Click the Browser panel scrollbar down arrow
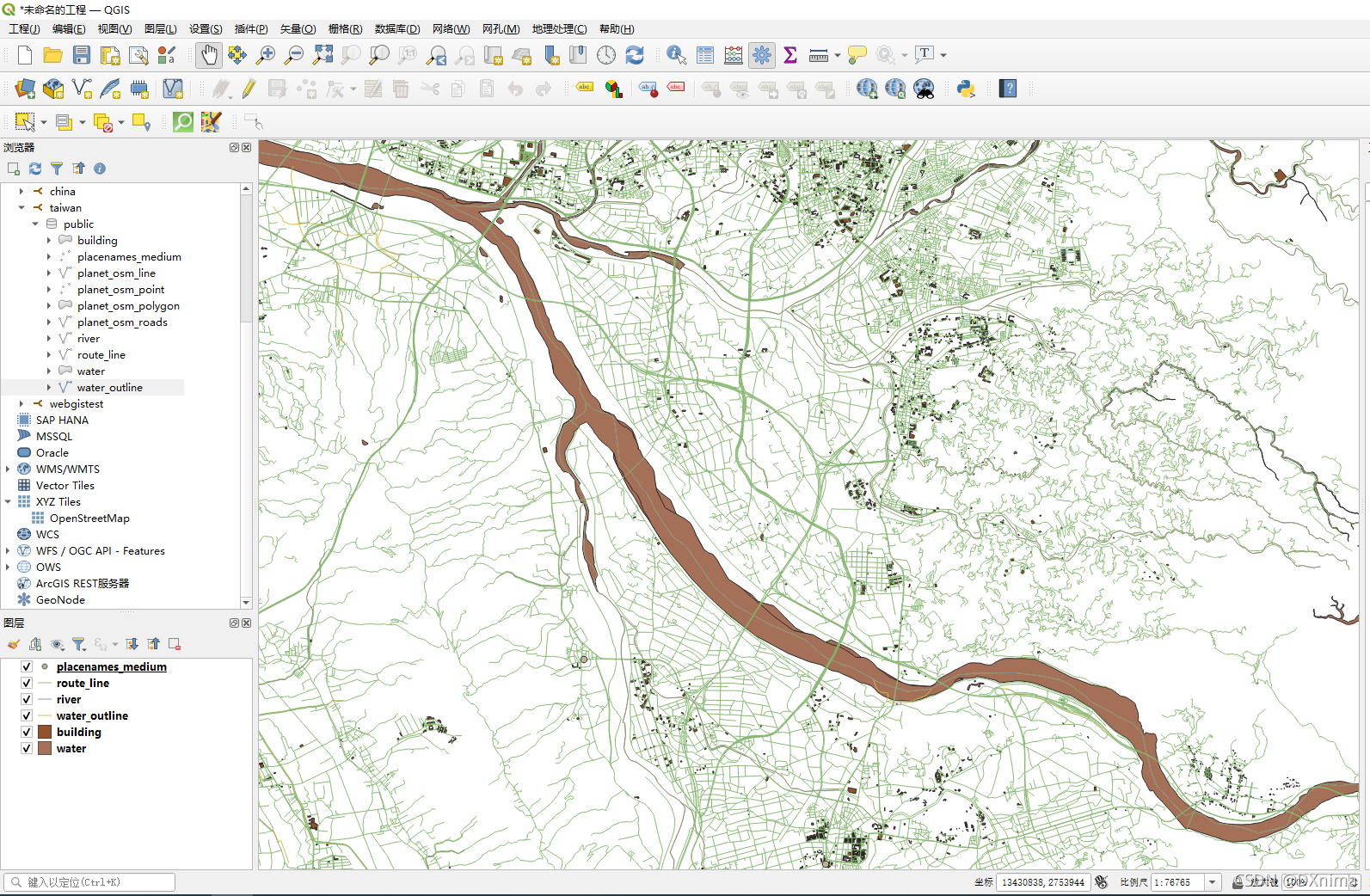 coord(246,602)
